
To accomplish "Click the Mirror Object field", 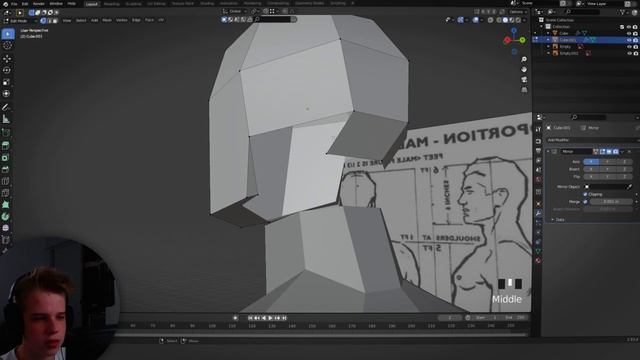I will tap(605, 187).
